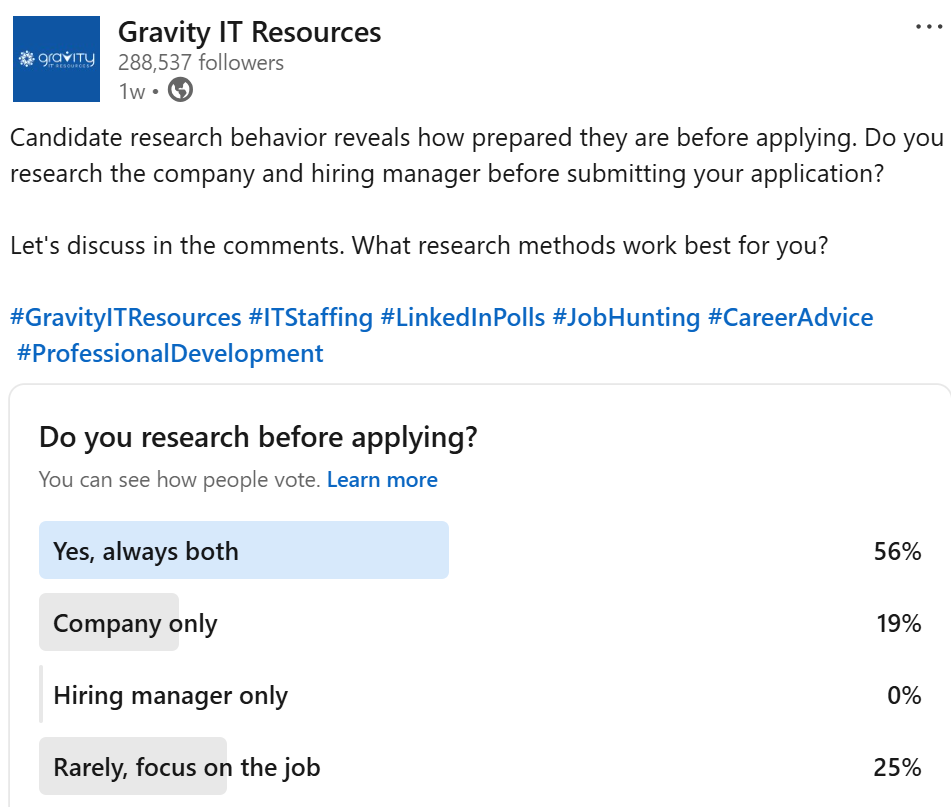The width and height of the screenshot is (951, 807).
Task: Select "Rarely, focus on the job" option
Action: pos(186,768)
